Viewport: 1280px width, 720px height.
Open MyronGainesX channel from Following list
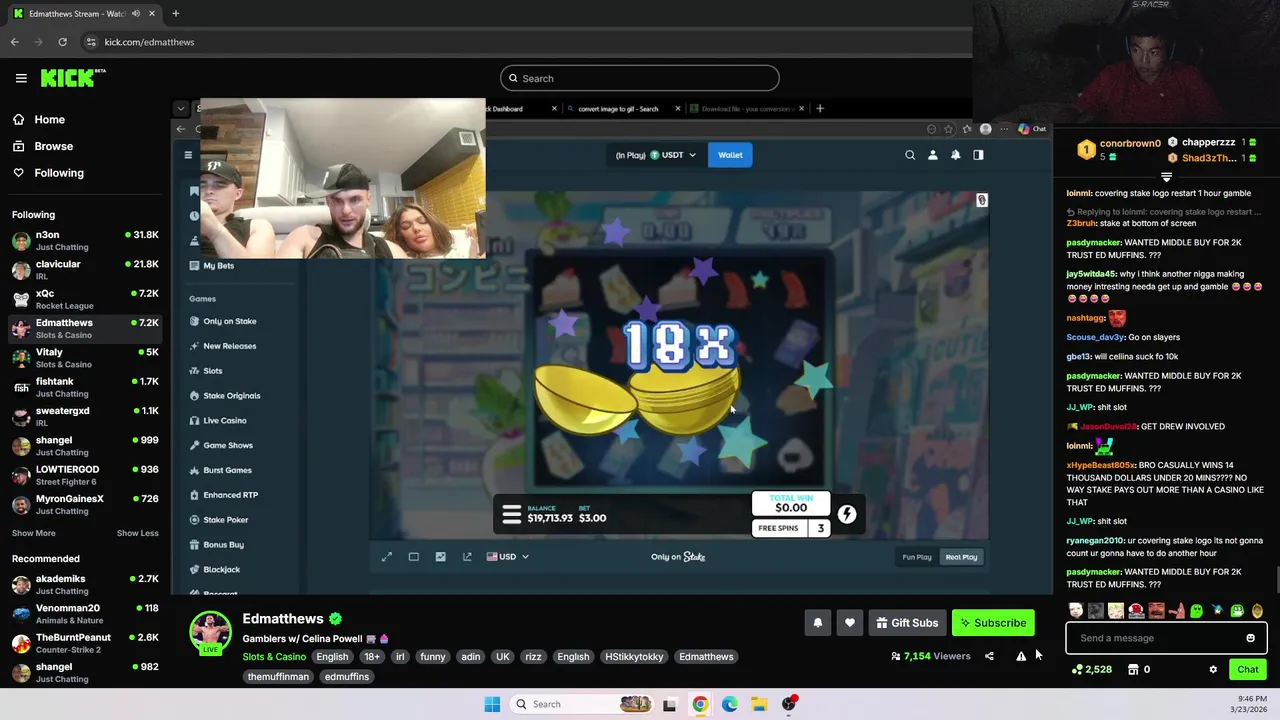(x=85, y=504)
